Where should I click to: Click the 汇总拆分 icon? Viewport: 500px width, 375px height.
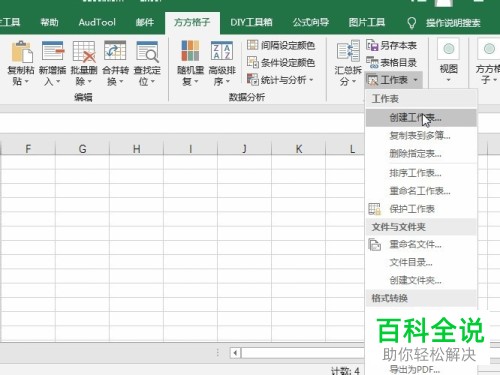click(348, 51)
